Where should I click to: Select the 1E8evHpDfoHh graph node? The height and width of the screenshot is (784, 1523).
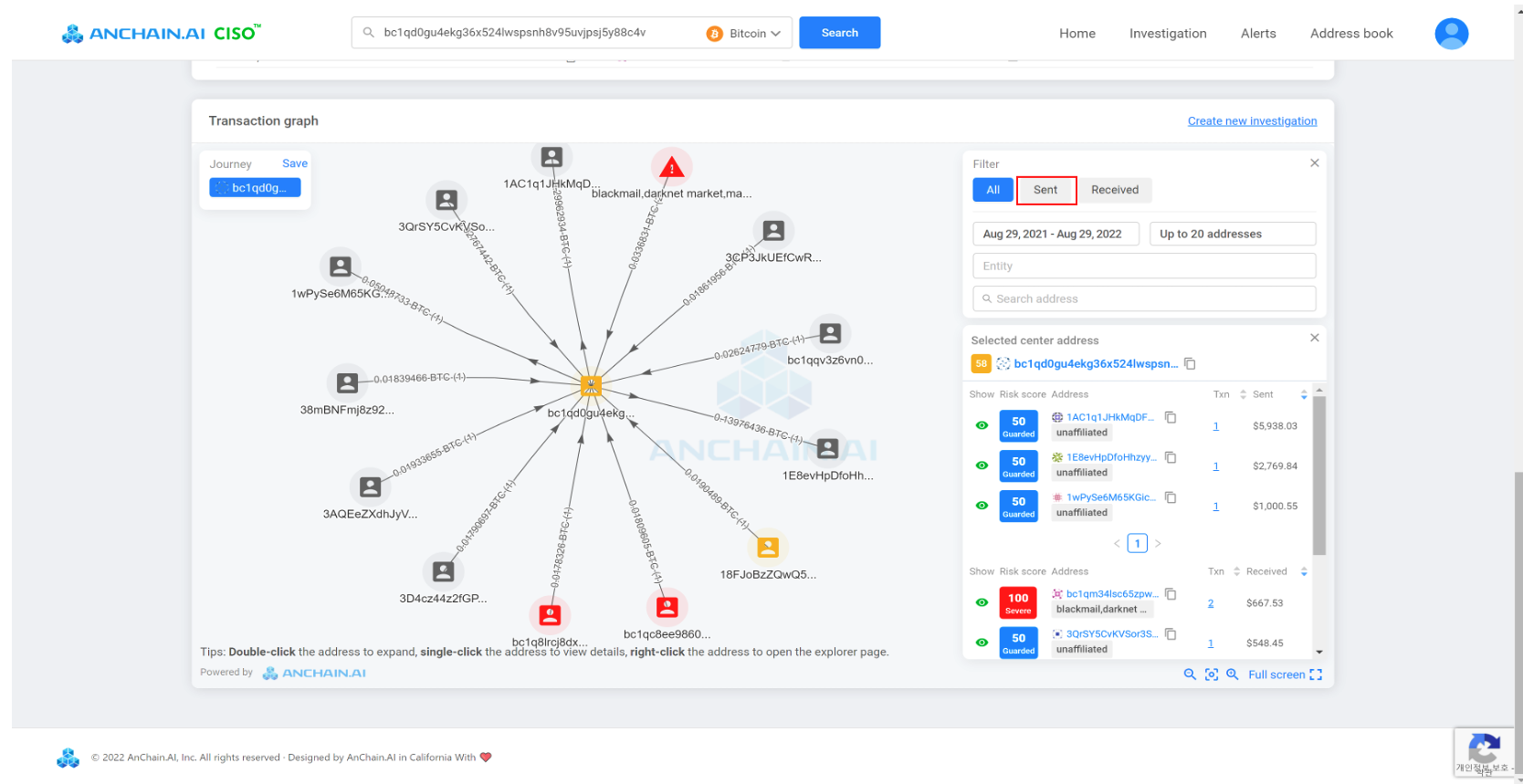828,448
